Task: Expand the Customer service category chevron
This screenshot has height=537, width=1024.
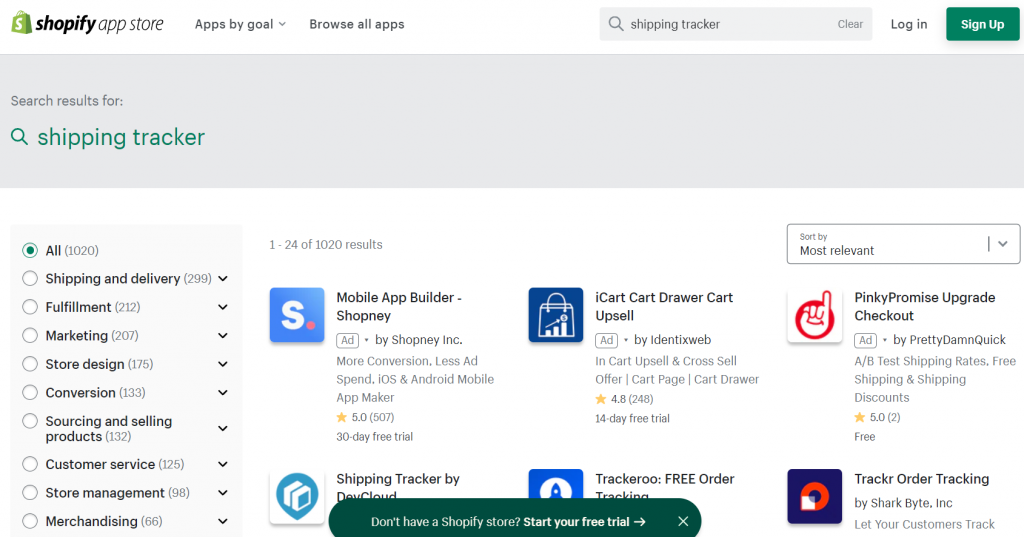Action: (223, 464)
